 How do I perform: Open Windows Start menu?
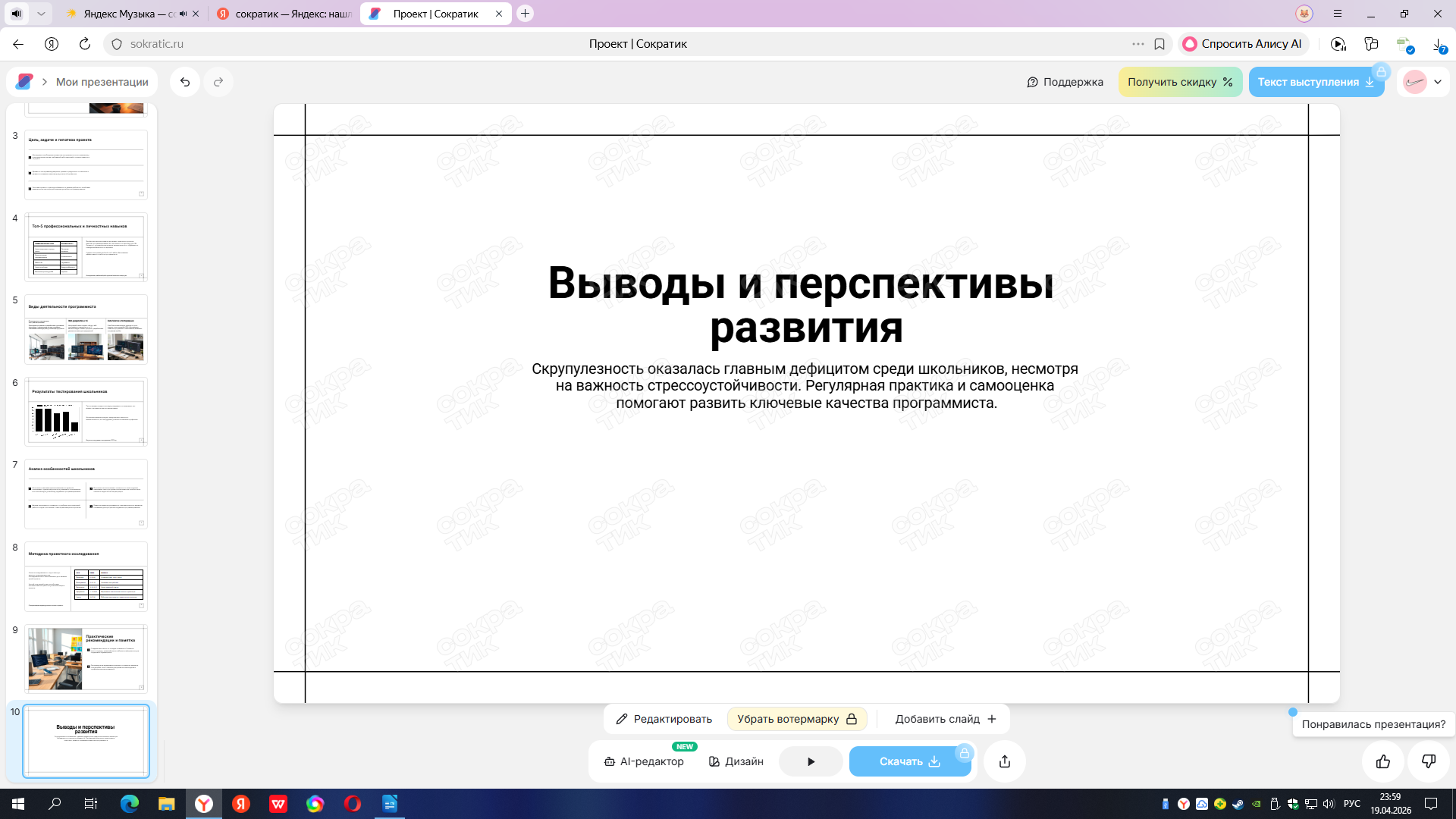click(18, 804)
